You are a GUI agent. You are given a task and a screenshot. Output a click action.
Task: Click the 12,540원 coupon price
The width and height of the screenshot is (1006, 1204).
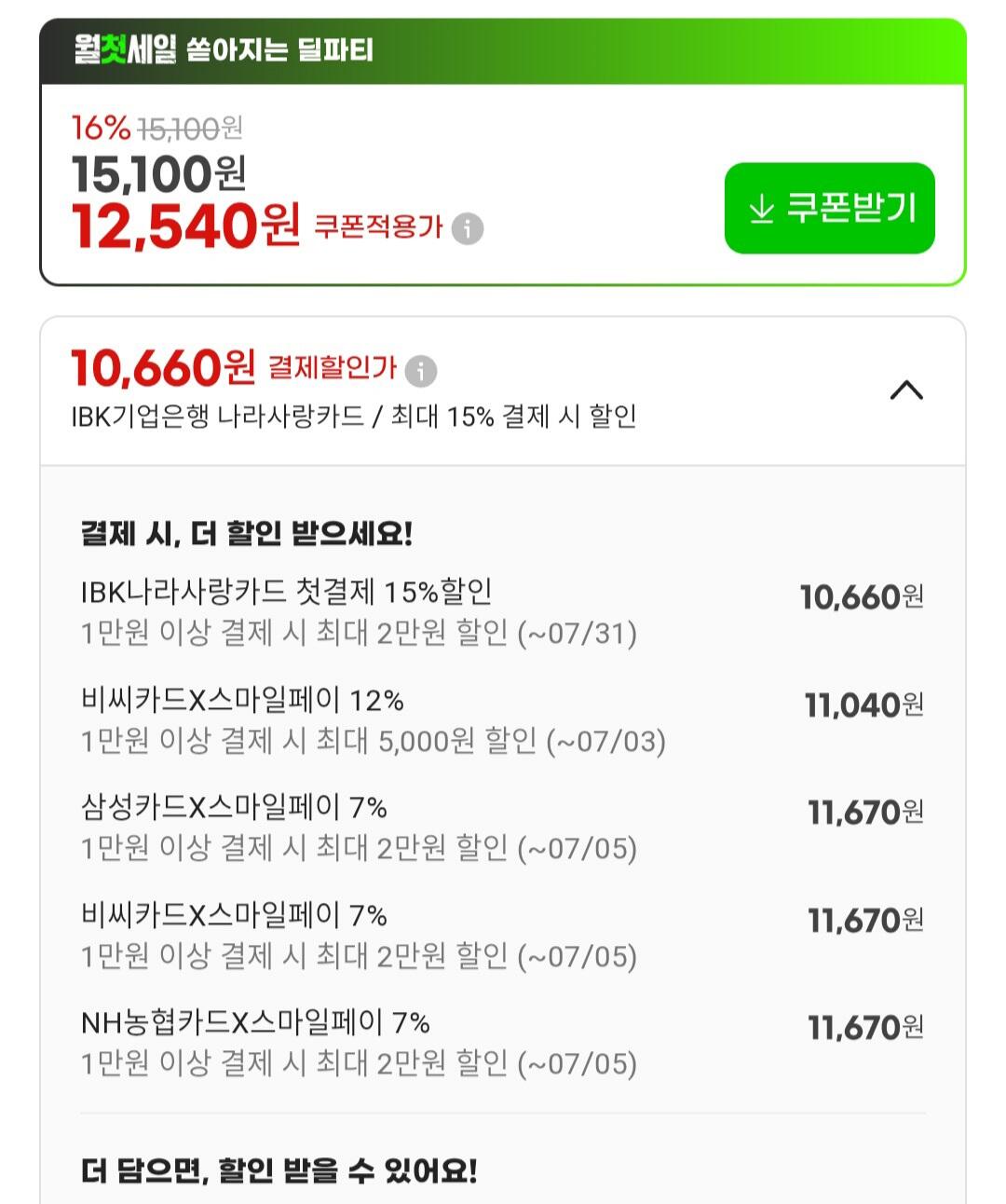(186, 226)
